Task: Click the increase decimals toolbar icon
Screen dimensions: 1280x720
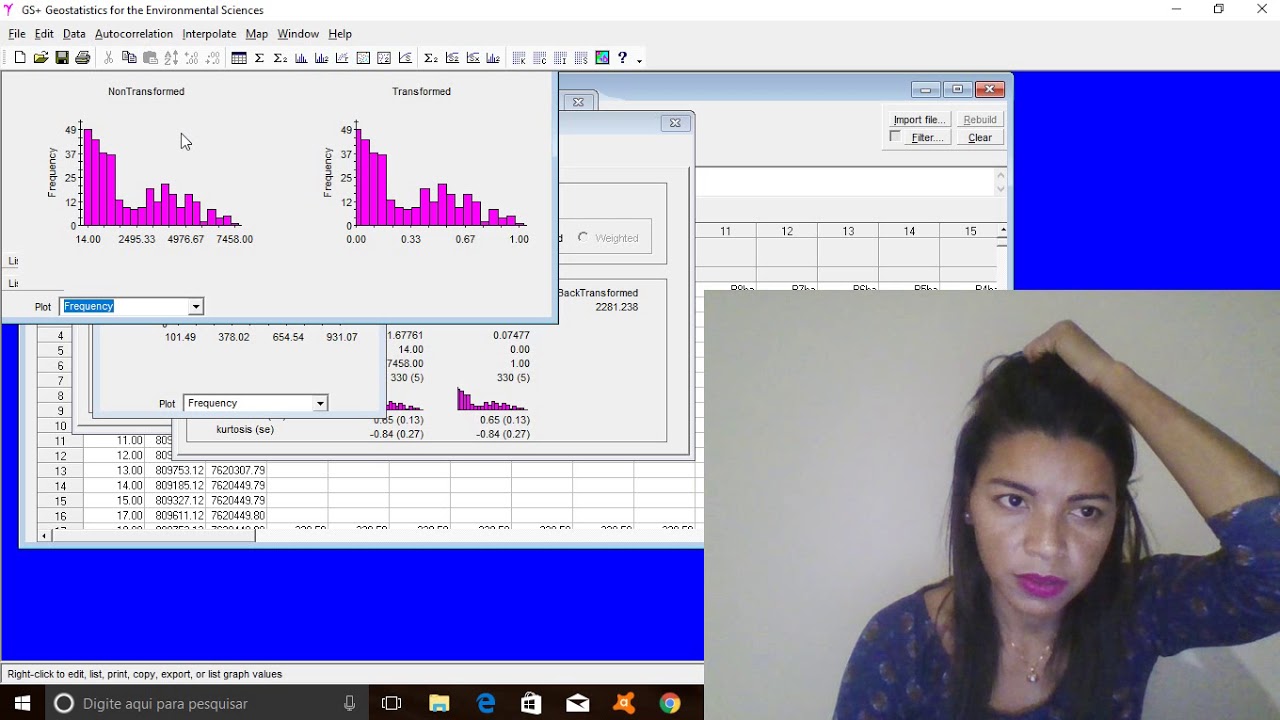Action: [x=192, y=58]
